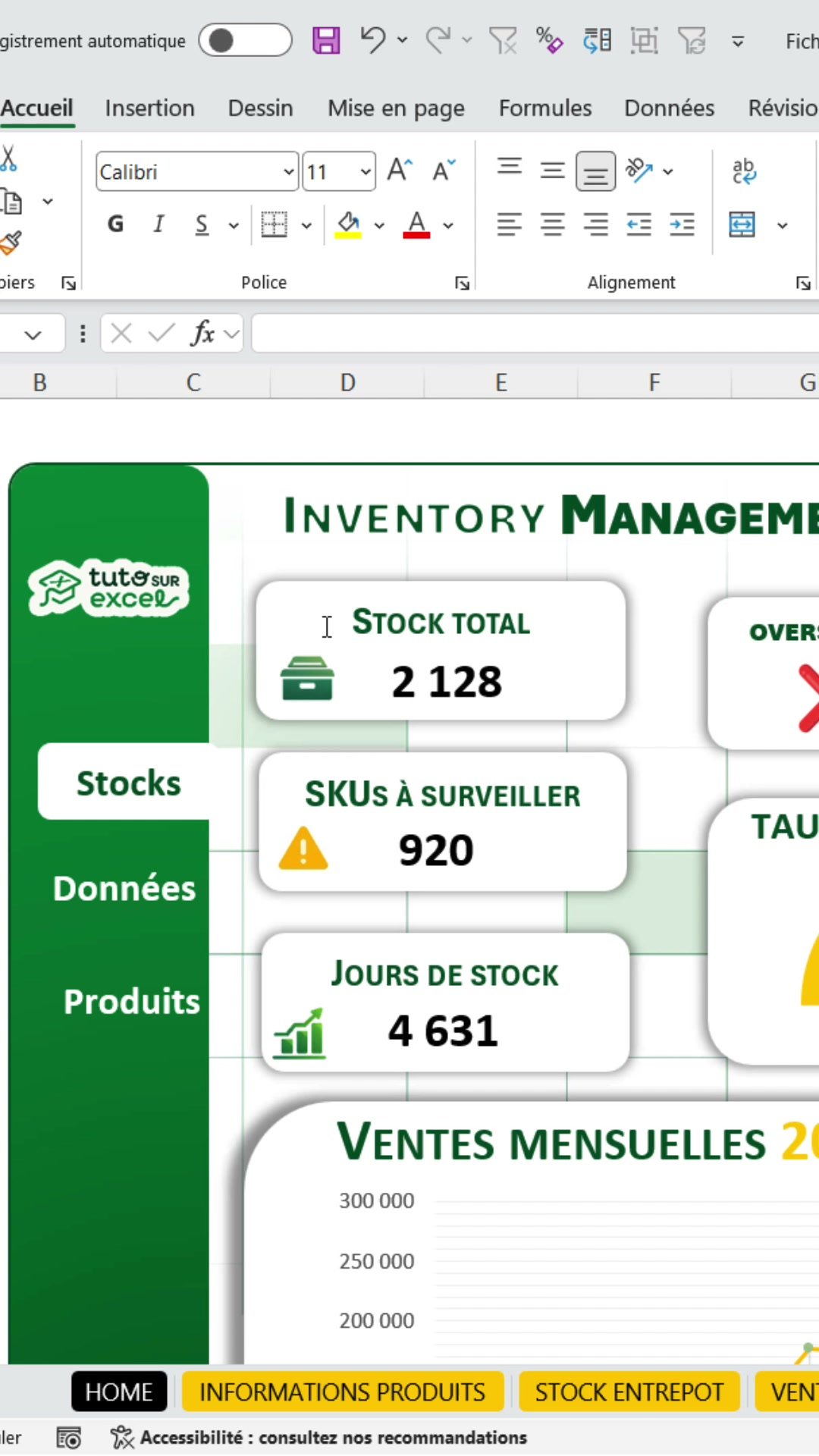Image resolution: width=819 pixels, height=1456 pixels.
Task: Click the green growth chart icon
Action: [300, 1033]
